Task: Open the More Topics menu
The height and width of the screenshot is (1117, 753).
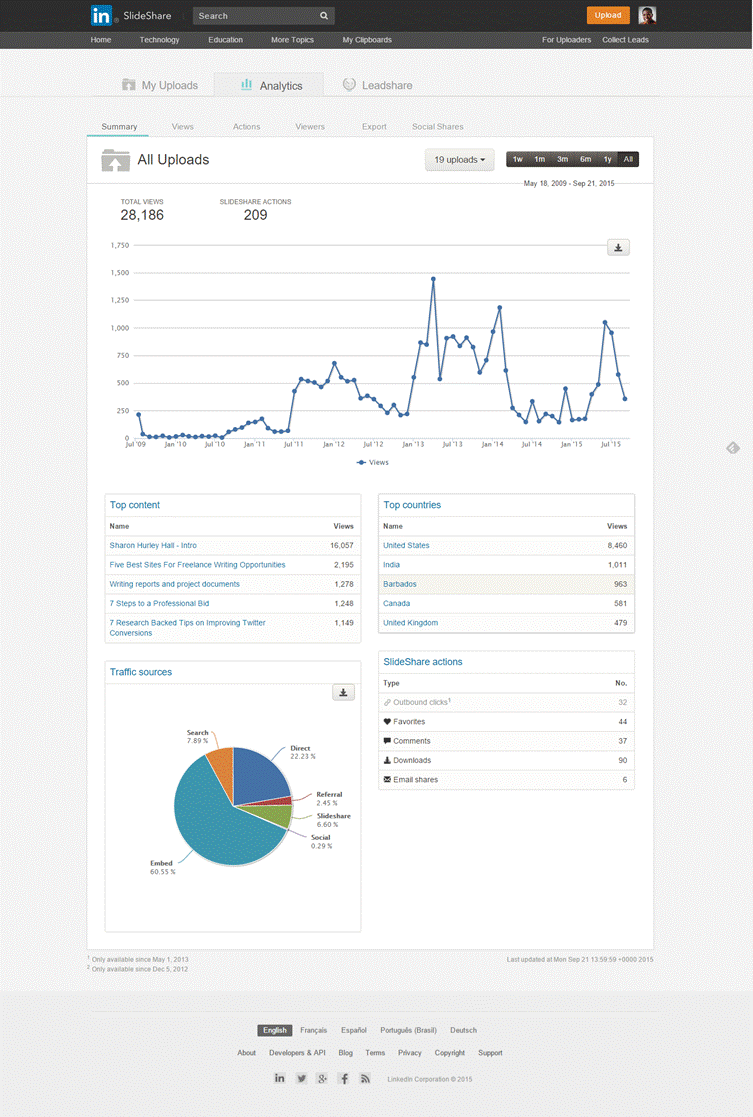Action: 292,40
